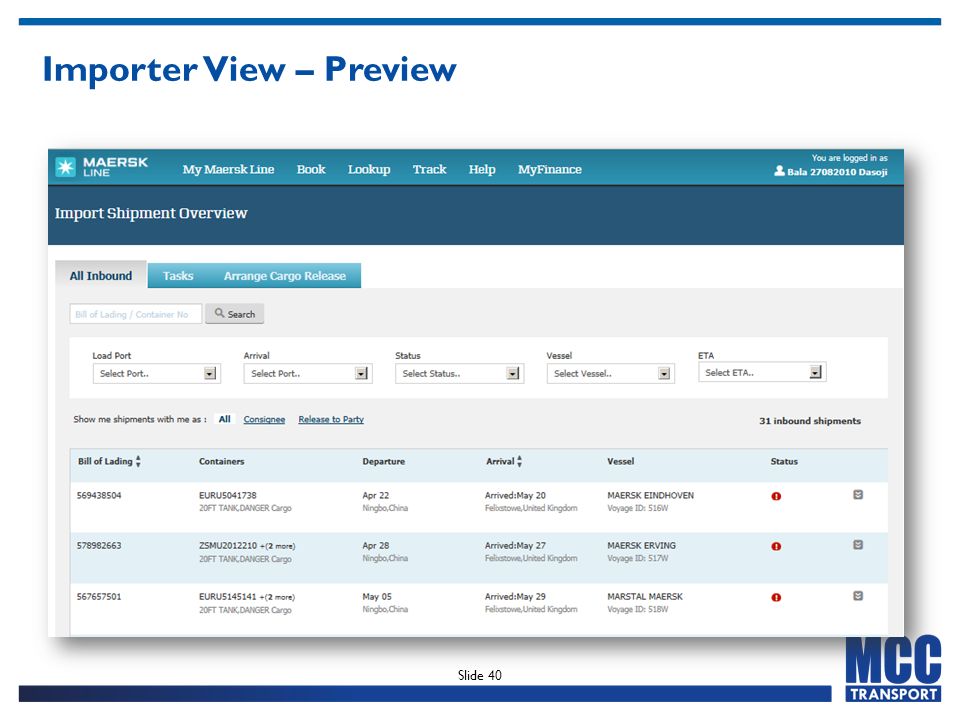The width and height of the screenshot is (960, 720).
Task: Open the MyFinance menu
Action: pyautogui.click(x=550, y=170)
